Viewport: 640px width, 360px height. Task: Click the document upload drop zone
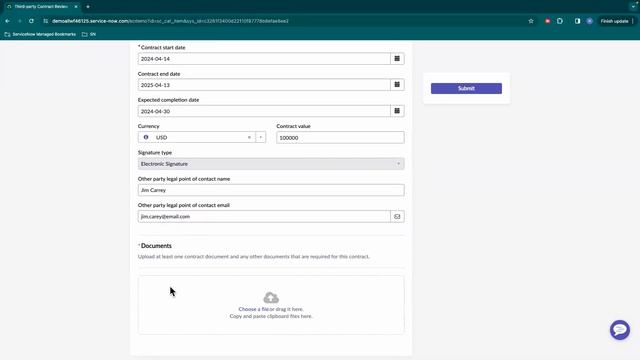click(271, 305)
